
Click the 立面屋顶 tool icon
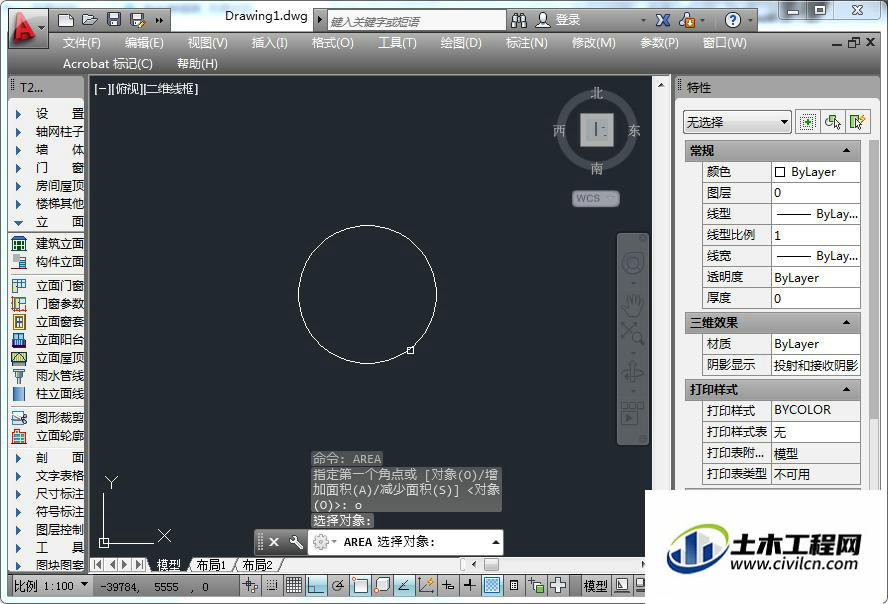(x=19, y=358)
